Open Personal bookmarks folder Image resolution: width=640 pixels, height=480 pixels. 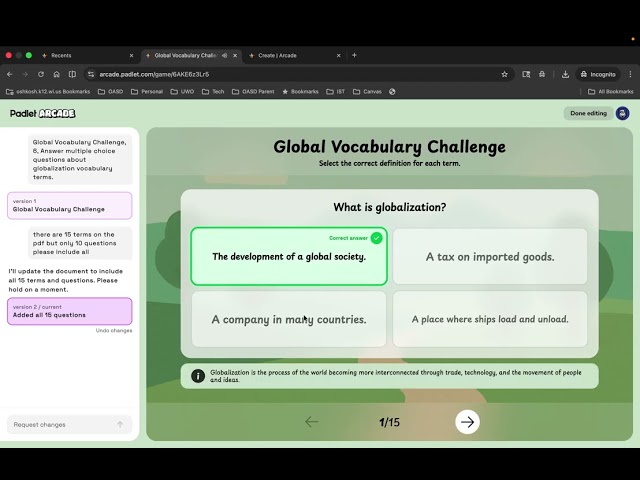(147, 91)
